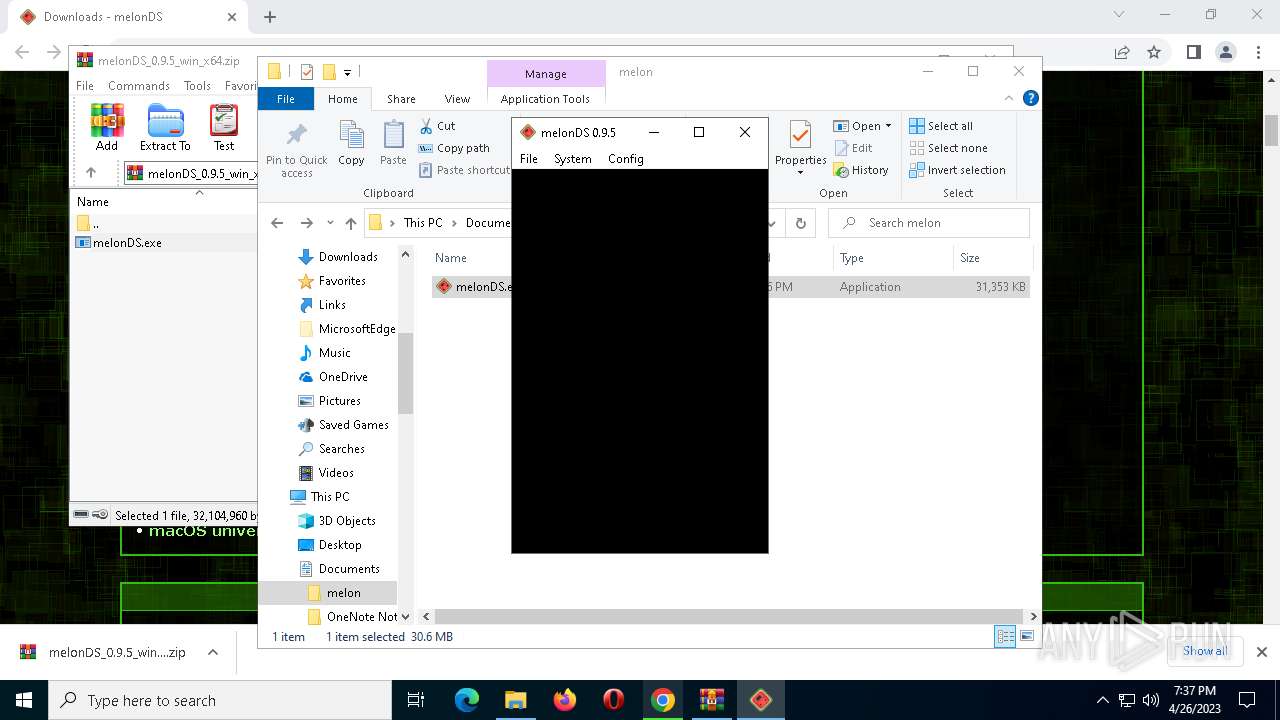Screen dimensions: 1280x720
Task: Switch to Share ribbon tab
Action: pyautogui.click(x=401, y=99)
